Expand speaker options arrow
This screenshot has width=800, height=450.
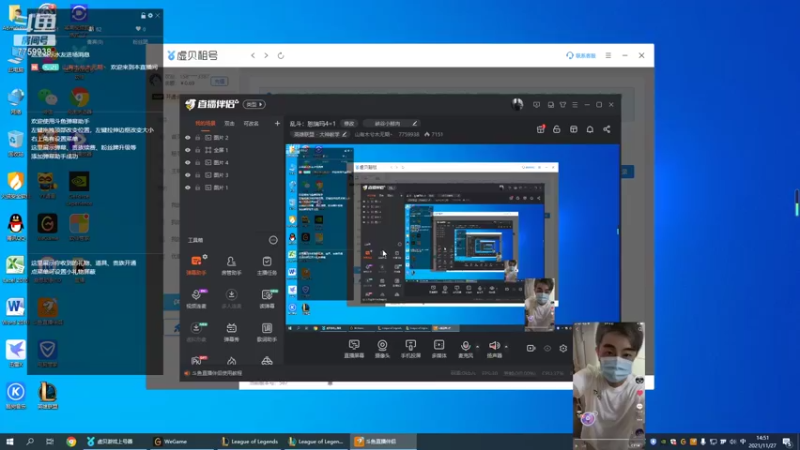pos(506,346)
